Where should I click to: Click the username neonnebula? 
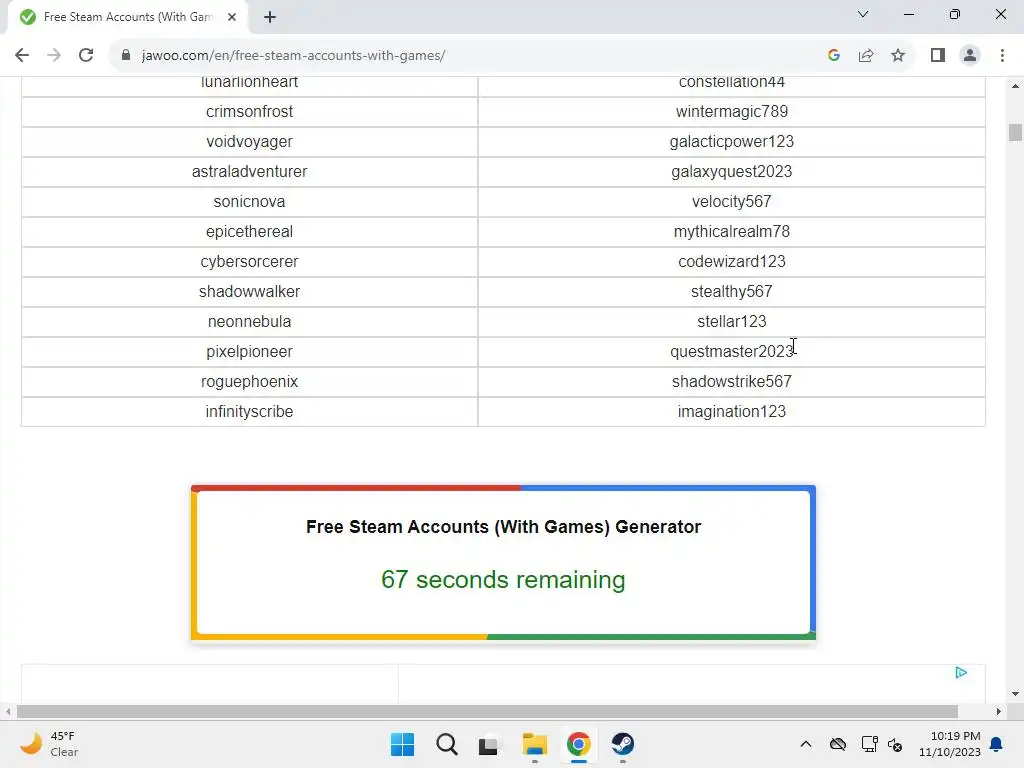(x=249, y=322)
